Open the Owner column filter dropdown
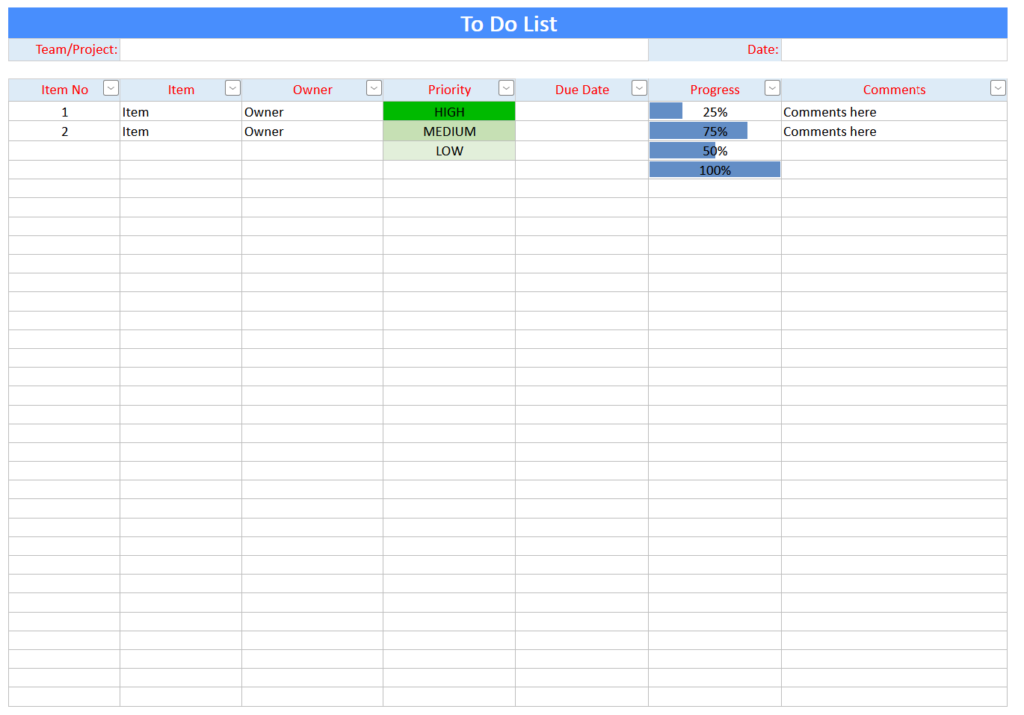This screenshot has height=715, width=1024. [x=374, y=88]
